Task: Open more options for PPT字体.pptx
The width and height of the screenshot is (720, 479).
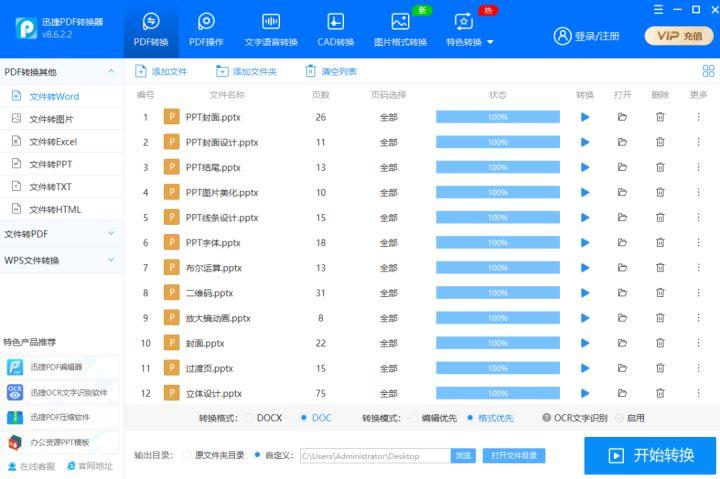Action: [698, 243]
